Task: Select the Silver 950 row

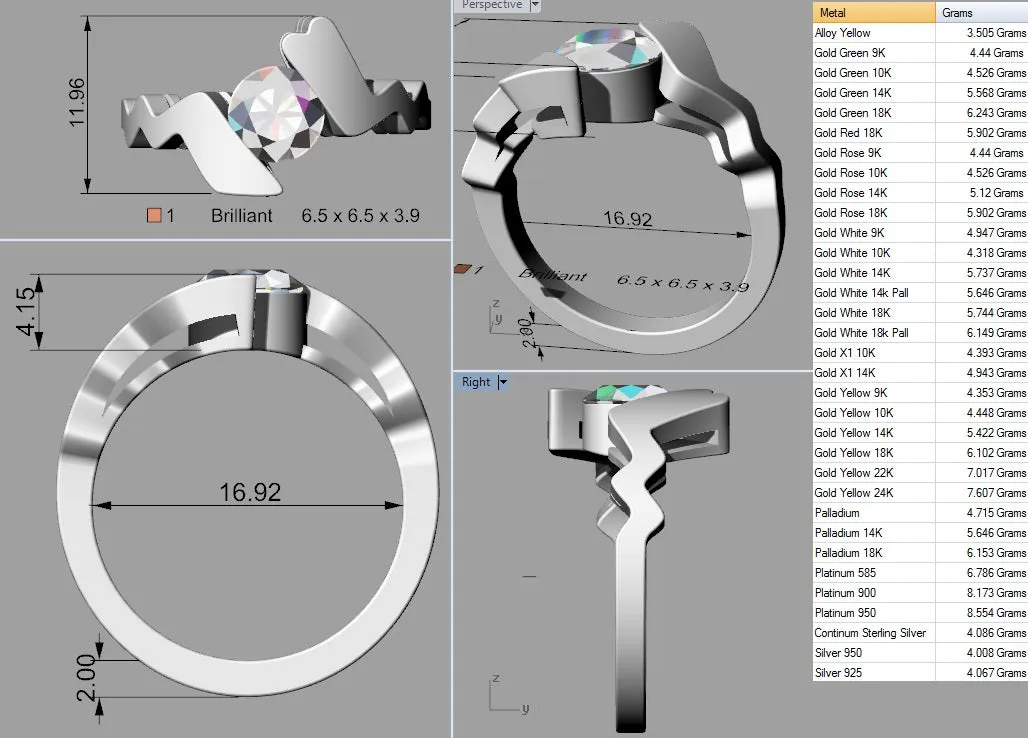Action: tap(920, 652)
